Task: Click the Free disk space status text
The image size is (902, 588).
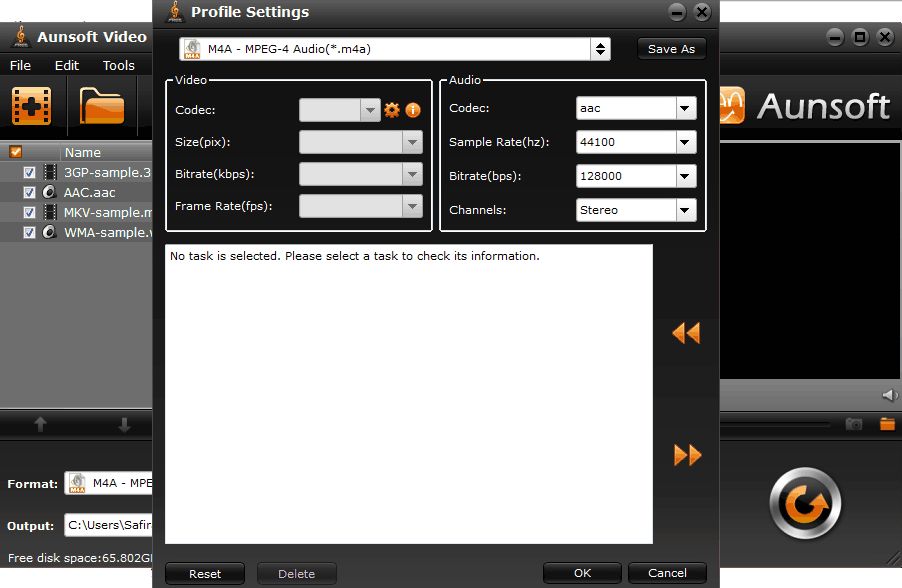Action: click(80, 558)
